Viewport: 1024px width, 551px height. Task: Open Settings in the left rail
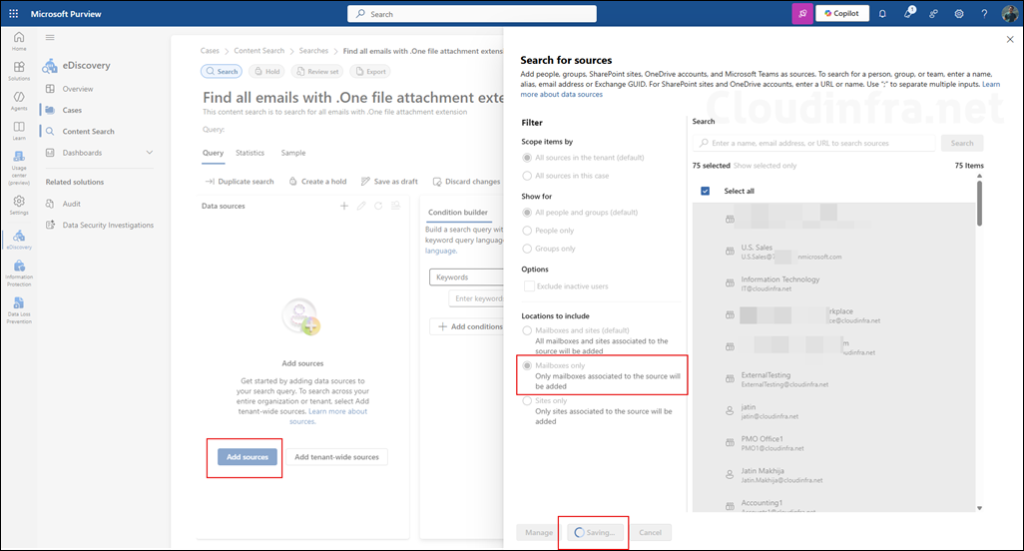(19, 205)
